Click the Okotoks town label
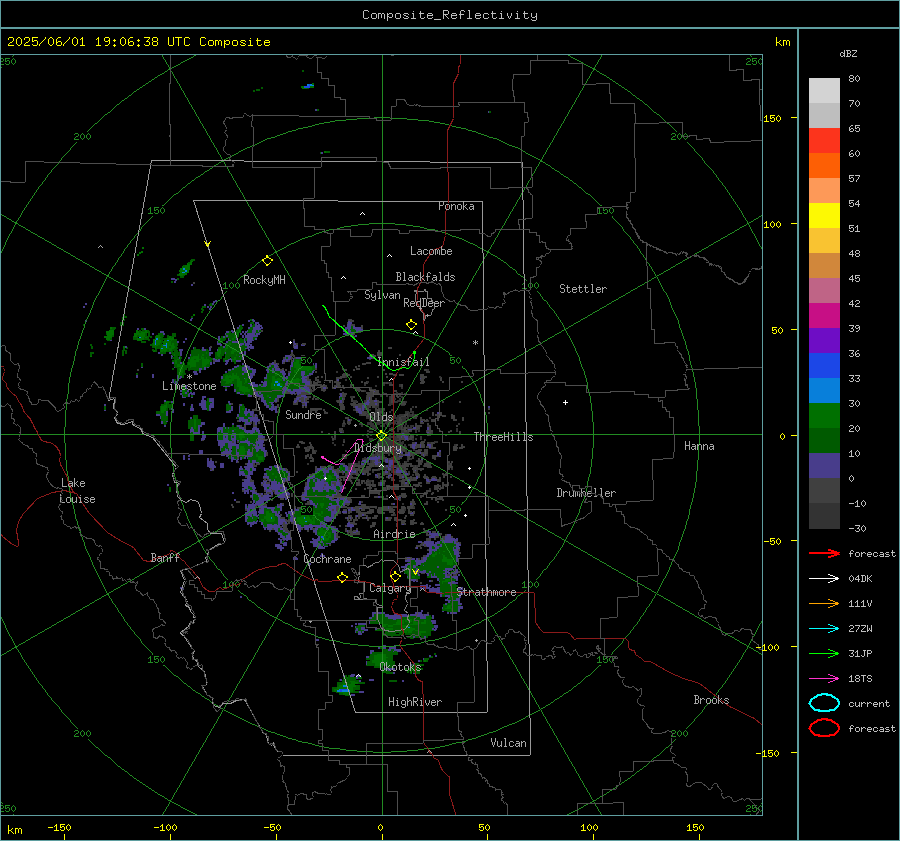Screen dimensions: 900x841 (x=400, y=667)
